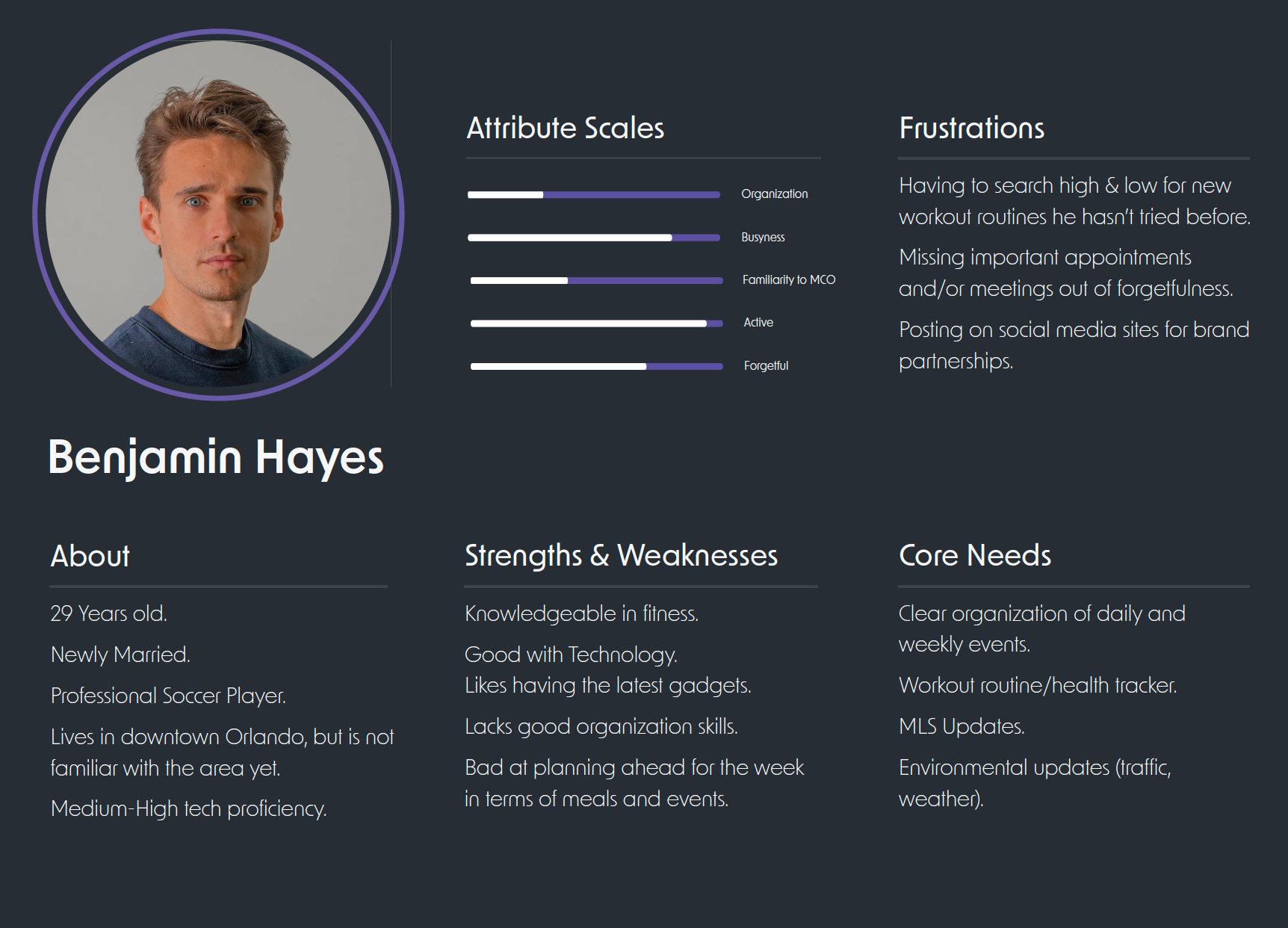Click the Busyness attribute slider
This screenshot has width=1288, height=928.
pyautogui.click(x=594, y=238)
